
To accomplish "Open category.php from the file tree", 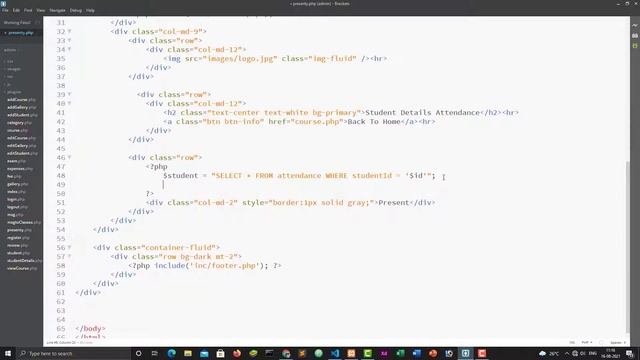I will (x=19, y=123).
